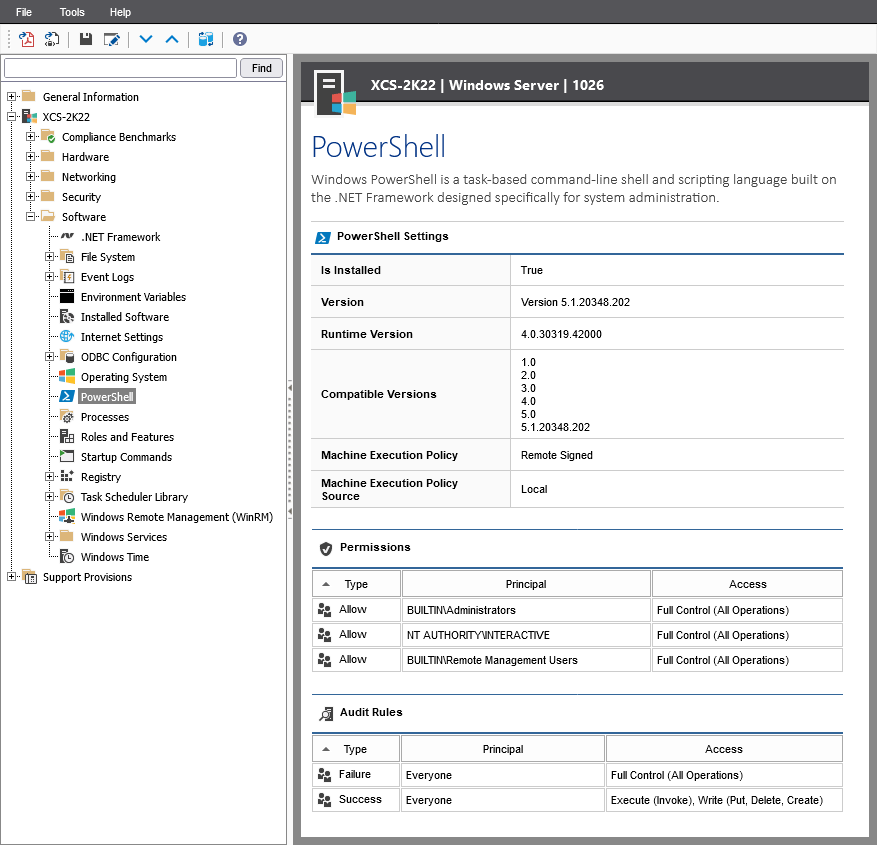Sort Permissions table by Type column

click(356, 584)
